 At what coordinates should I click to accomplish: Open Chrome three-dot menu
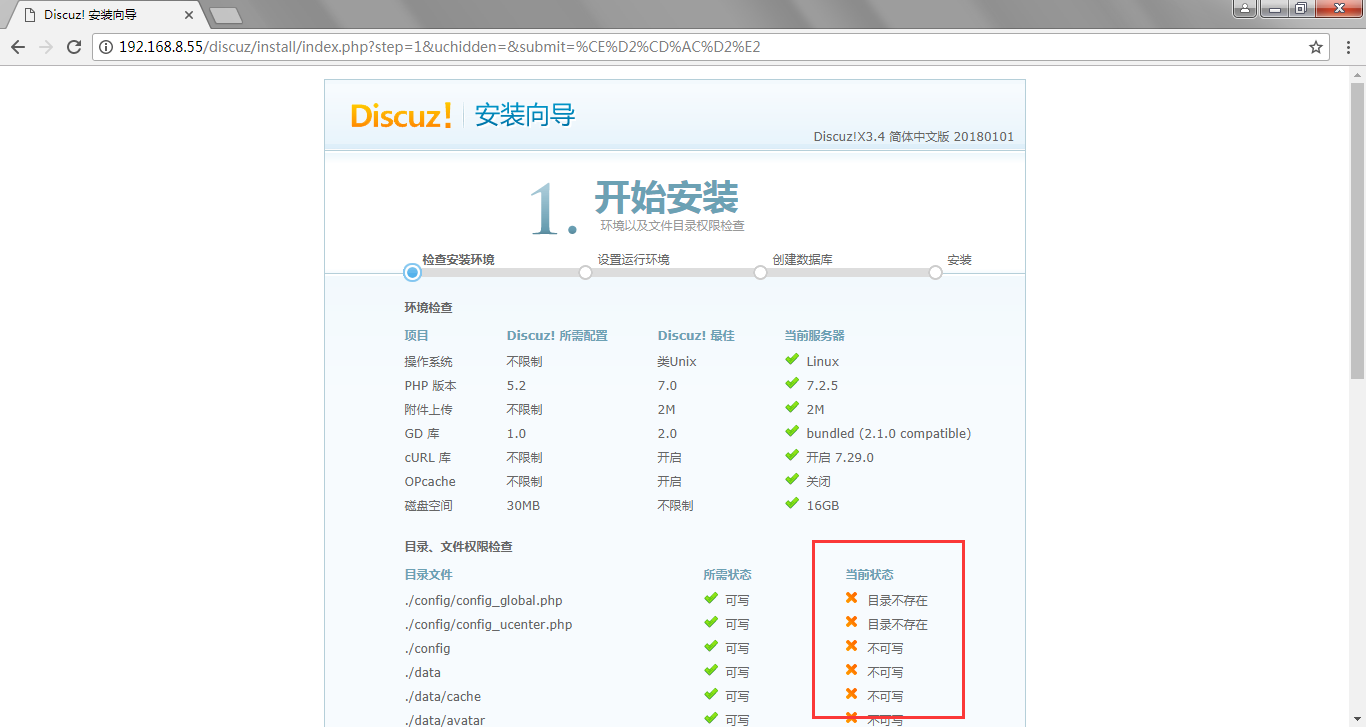(1346, 47)
